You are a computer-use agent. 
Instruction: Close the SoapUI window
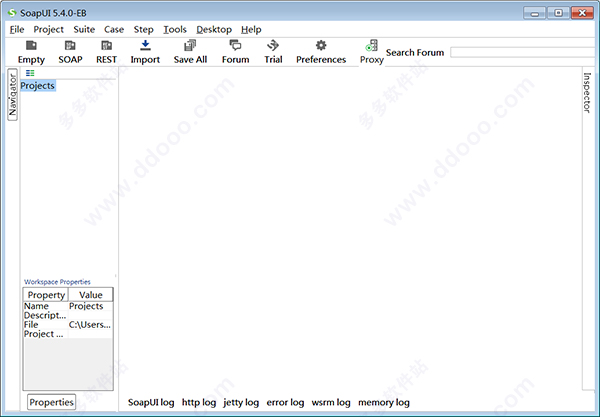tap(582, 13)
